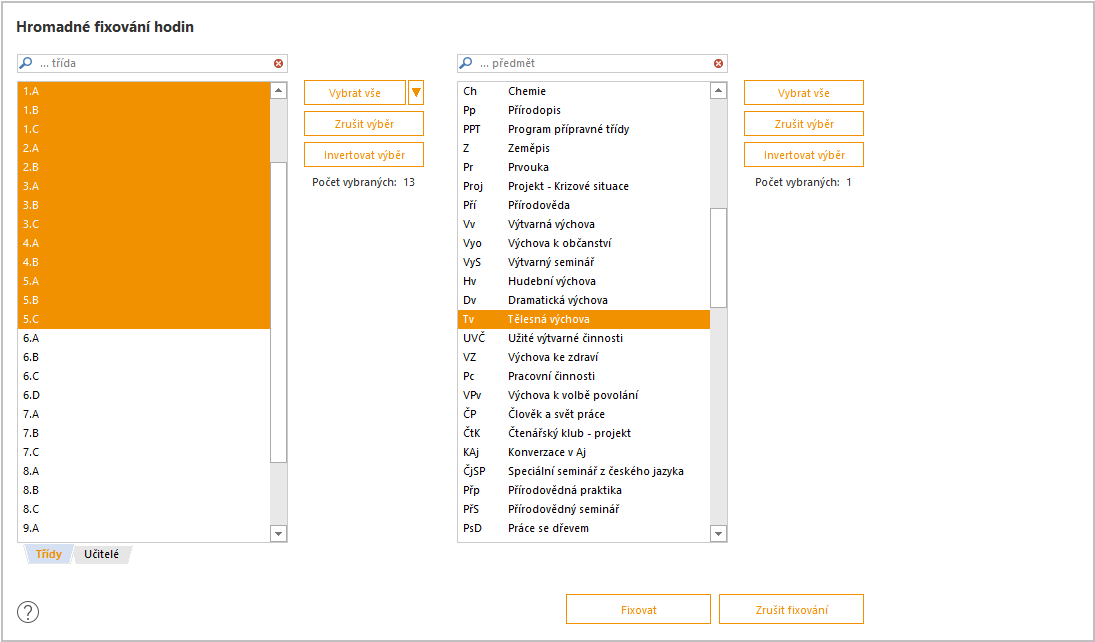Select class 6.A in the list
This screenshot has height=642, width=1095.
tap(144, 338)
